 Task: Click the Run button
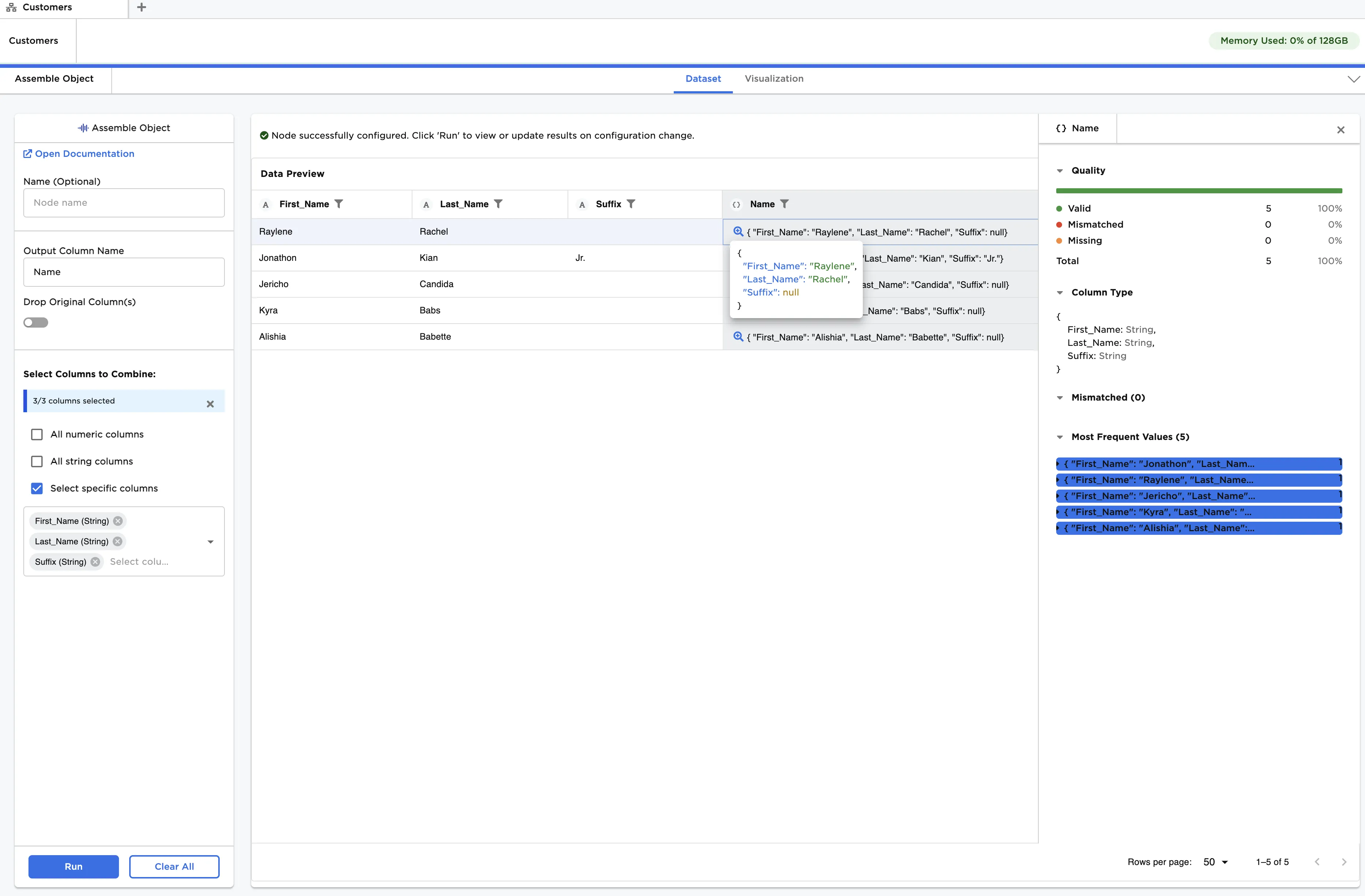[73, 867]
